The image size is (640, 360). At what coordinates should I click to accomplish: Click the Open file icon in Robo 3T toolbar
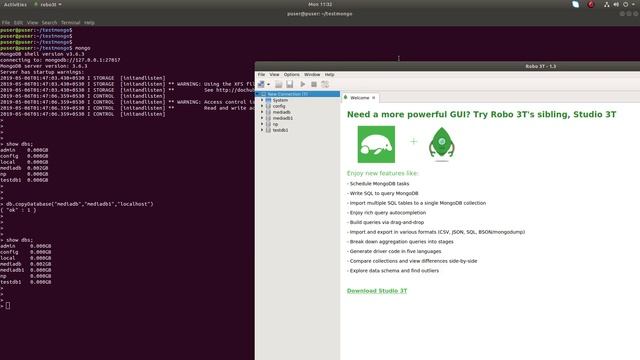[278, 84]
